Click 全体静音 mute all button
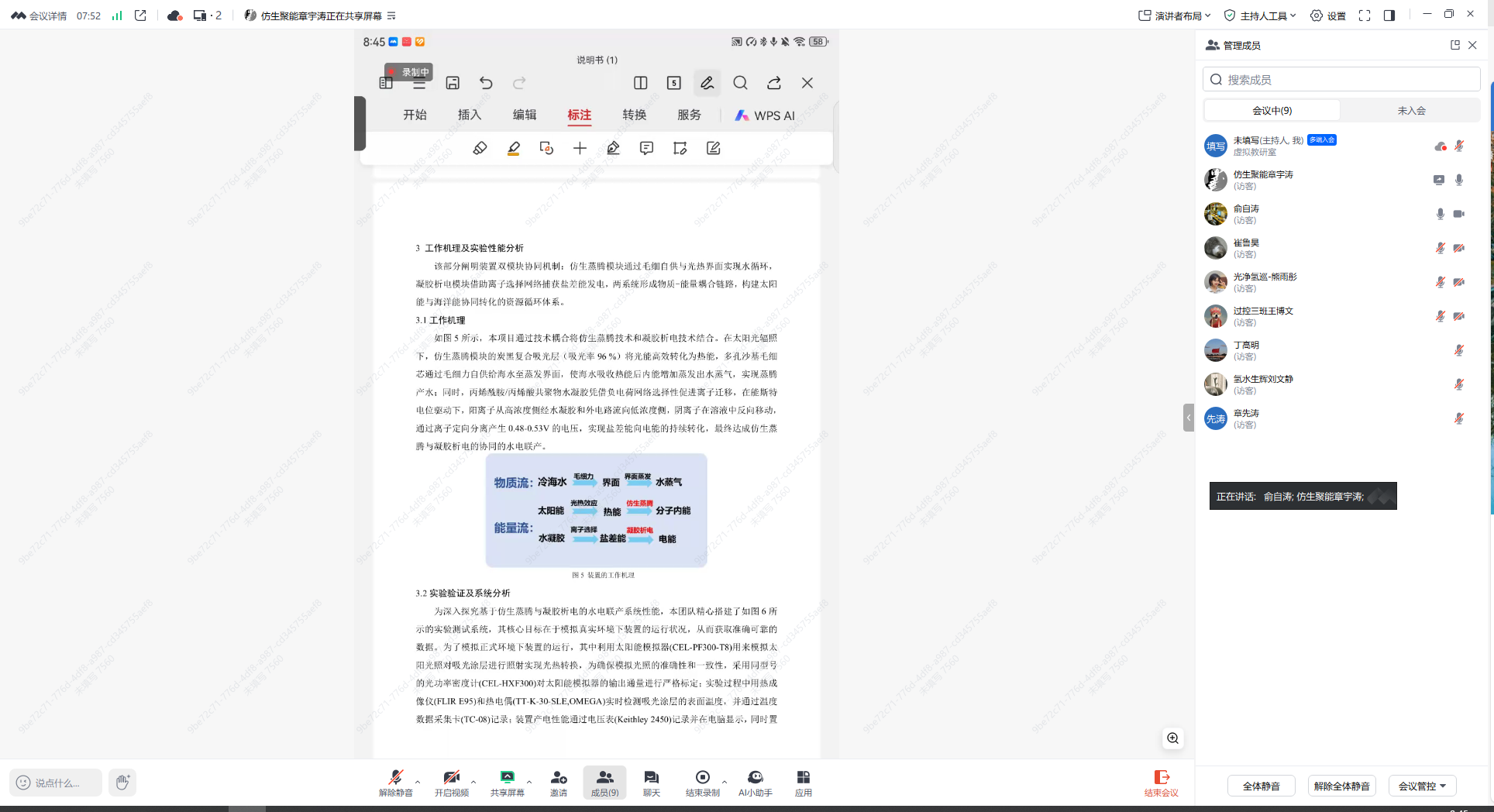Viewport: 1494px width, 812px height. point(1262,786)
